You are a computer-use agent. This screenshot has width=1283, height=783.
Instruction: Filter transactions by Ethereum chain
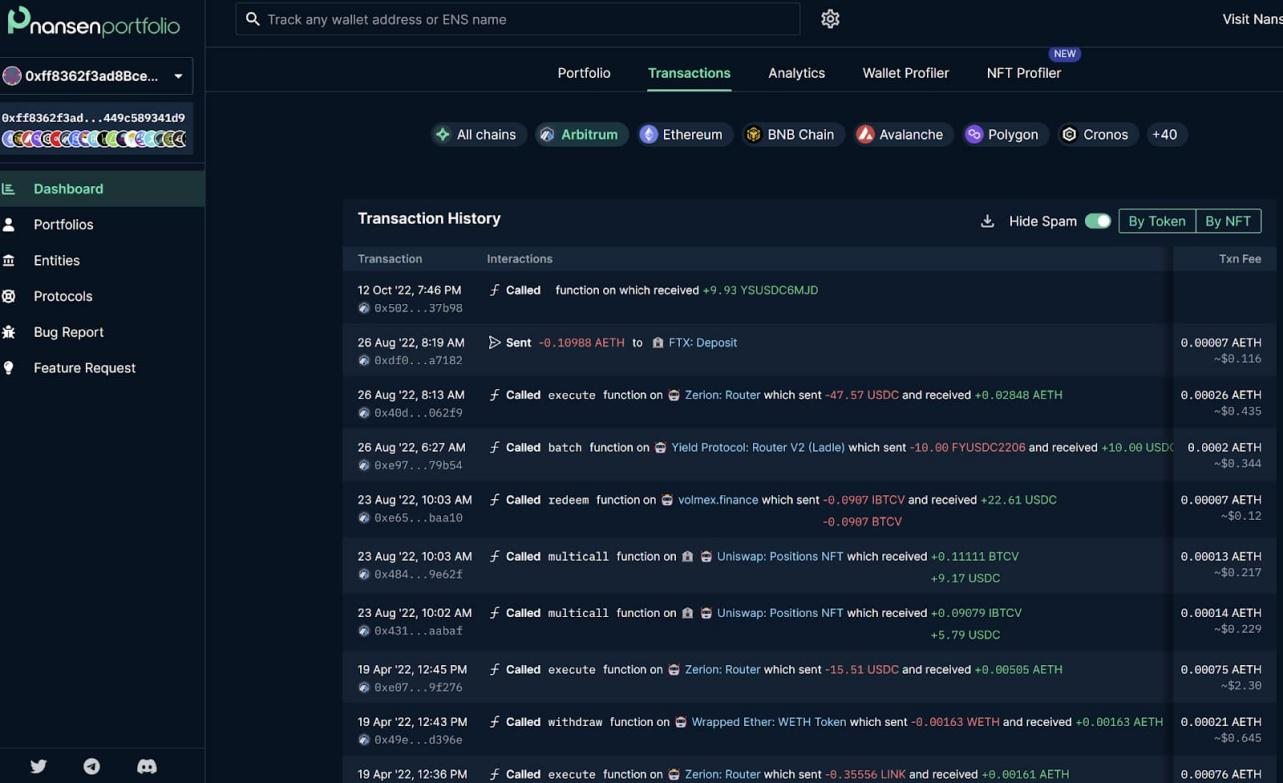click(x=681, y=134)
